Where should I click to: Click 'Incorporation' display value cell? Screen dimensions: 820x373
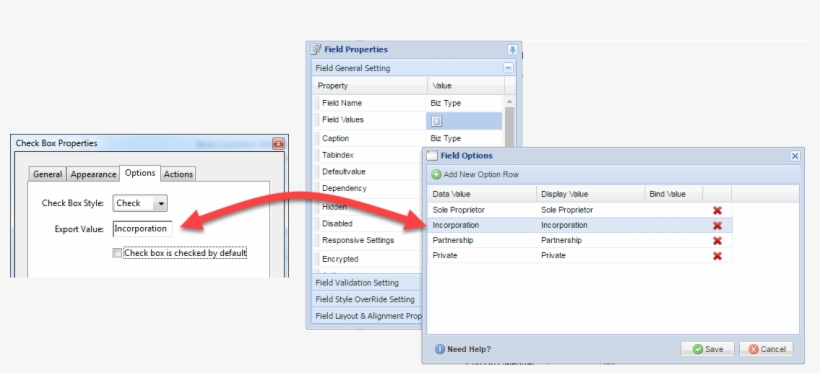(x=590, y=225)
